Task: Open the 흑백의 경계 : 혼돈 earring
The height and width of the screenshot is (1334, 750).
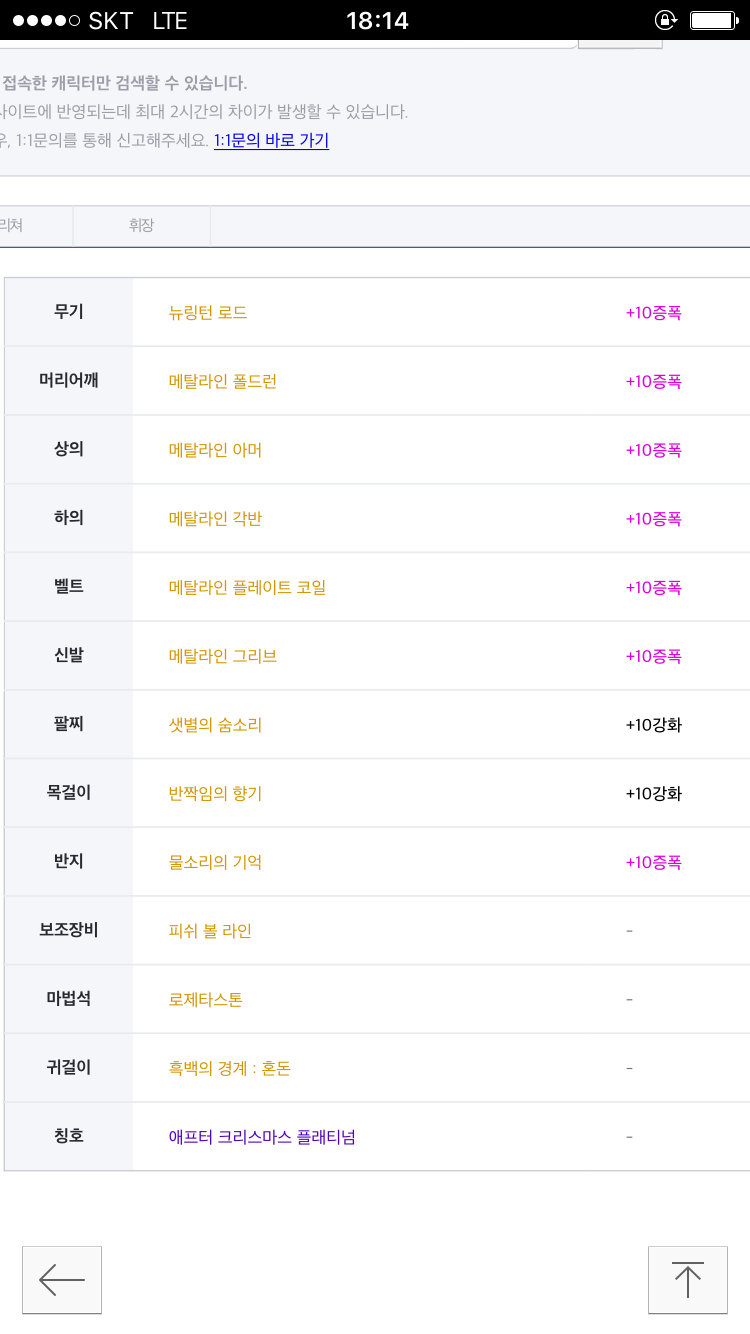Action: pos(230,1068)
